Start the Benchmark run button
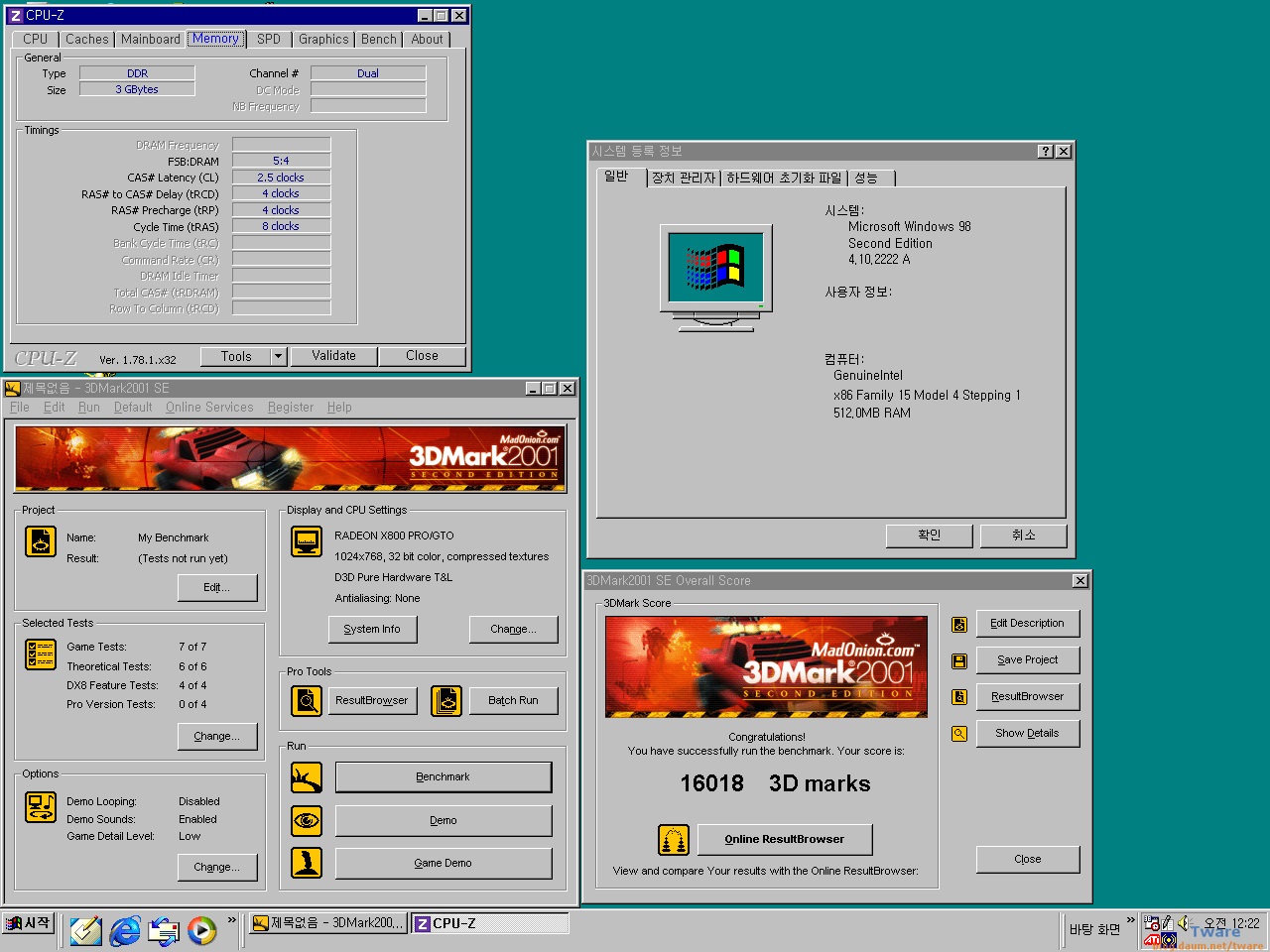This screenshot has height=952, width=1270. tap(444, 777)
